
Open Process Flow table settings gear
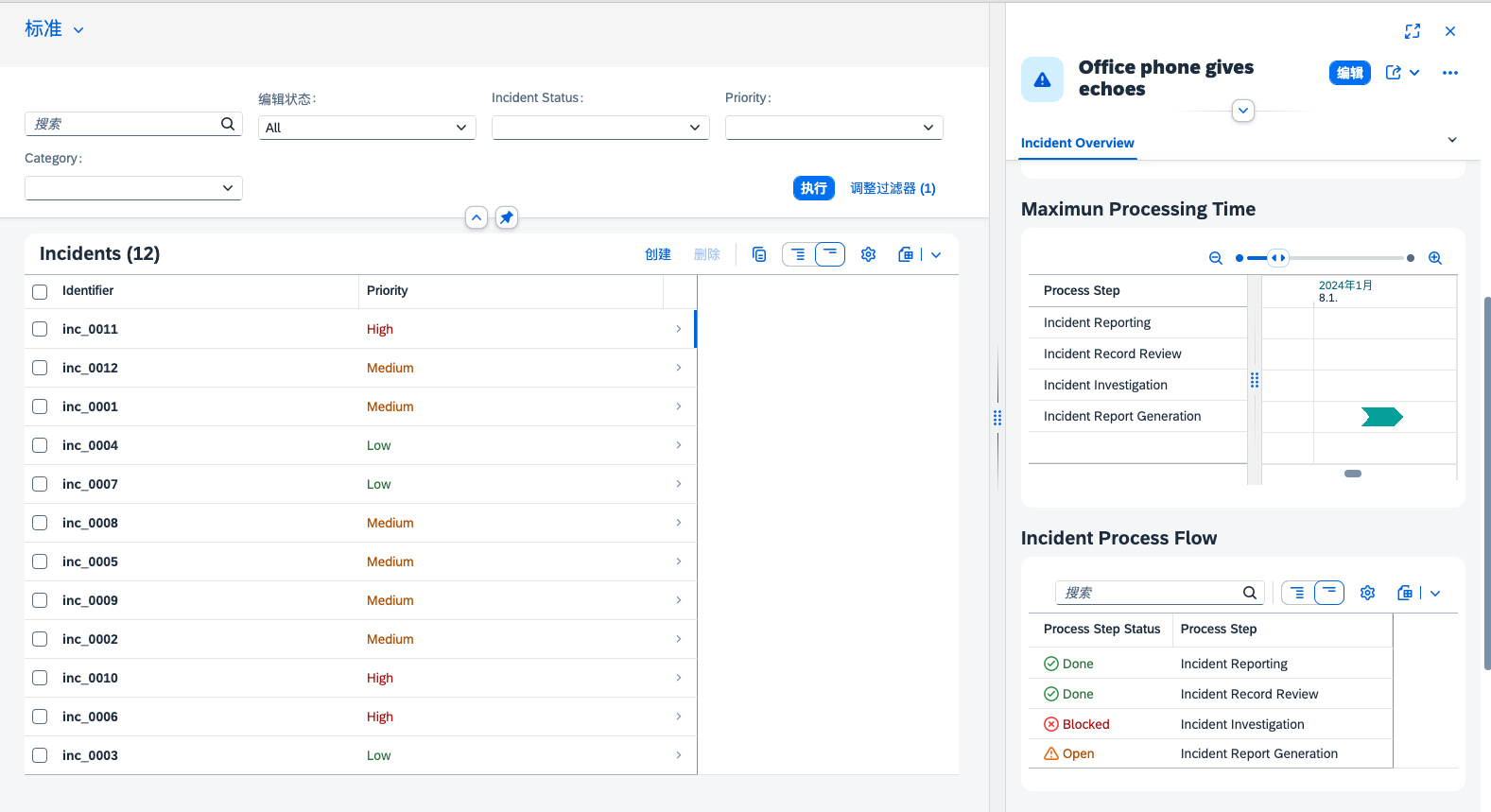[1367, 593]
